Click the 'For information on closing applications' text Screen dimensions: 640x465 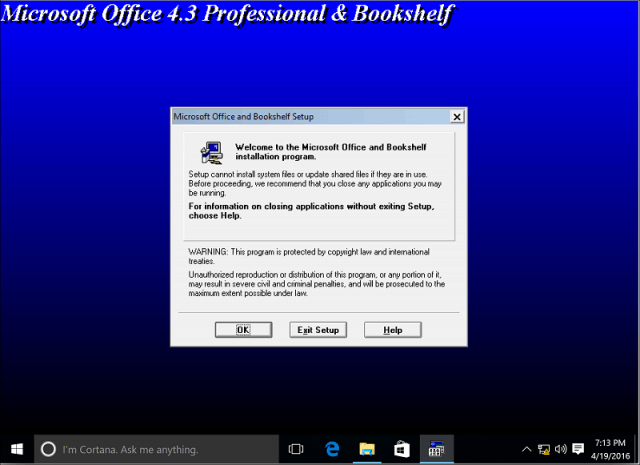pyautogui.click(x=311, y=211)
